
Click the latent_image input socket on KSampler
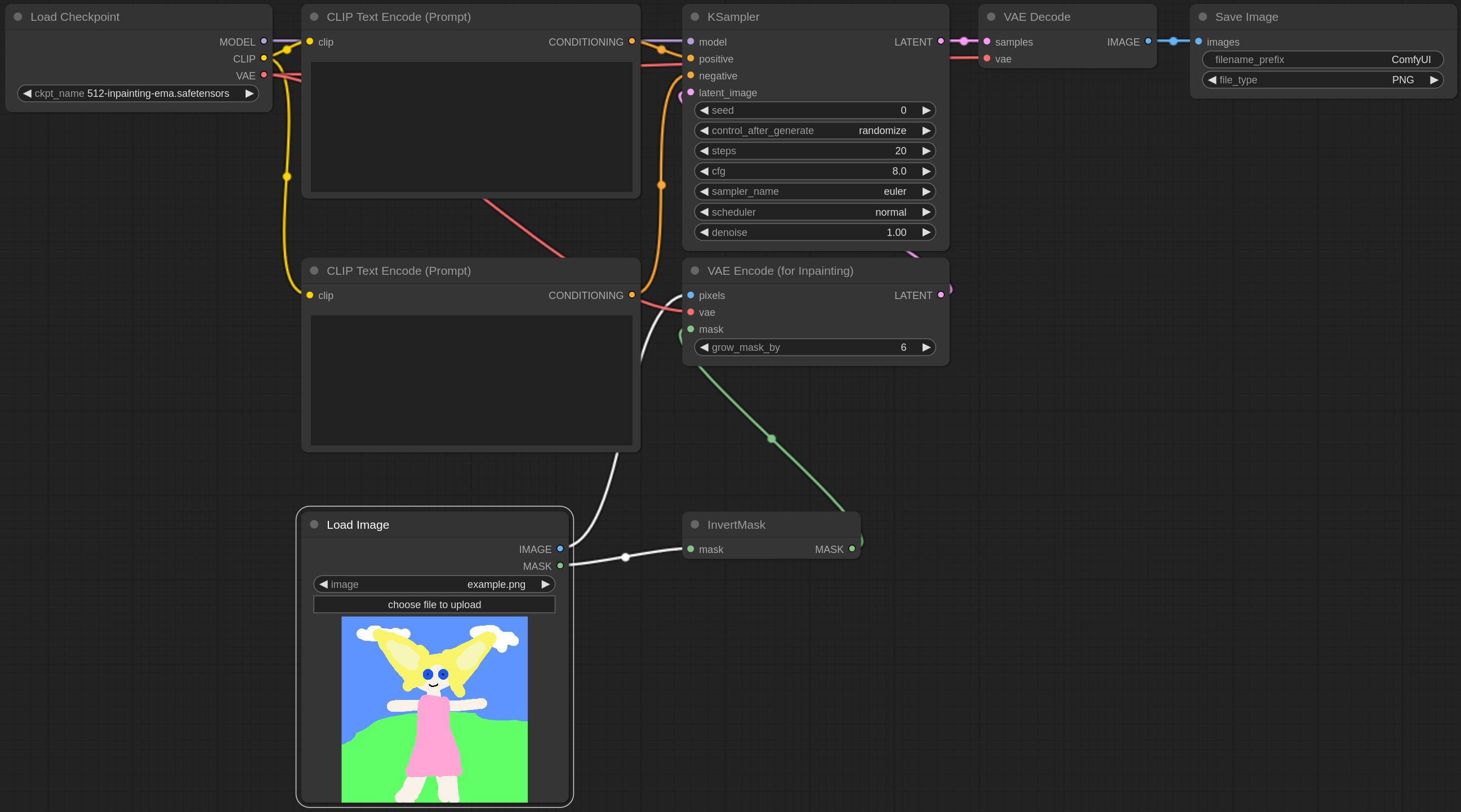point(691,92)
